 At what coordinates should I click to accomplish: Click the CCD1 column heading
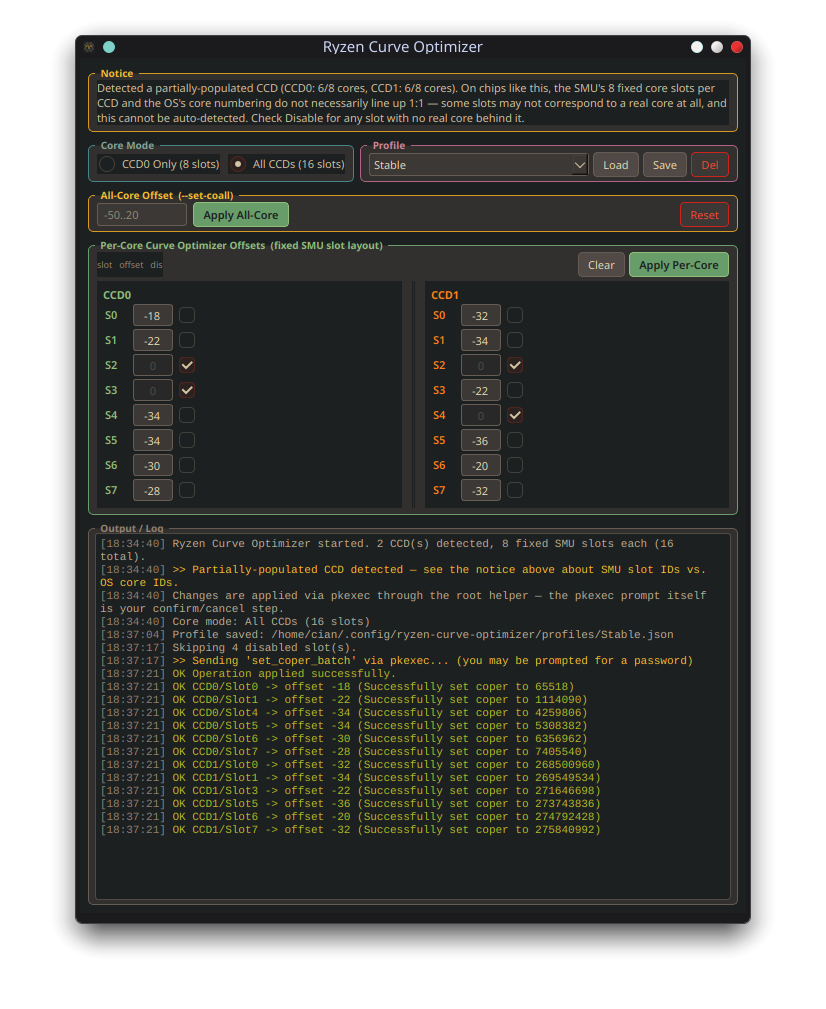[x=445, y=295]
